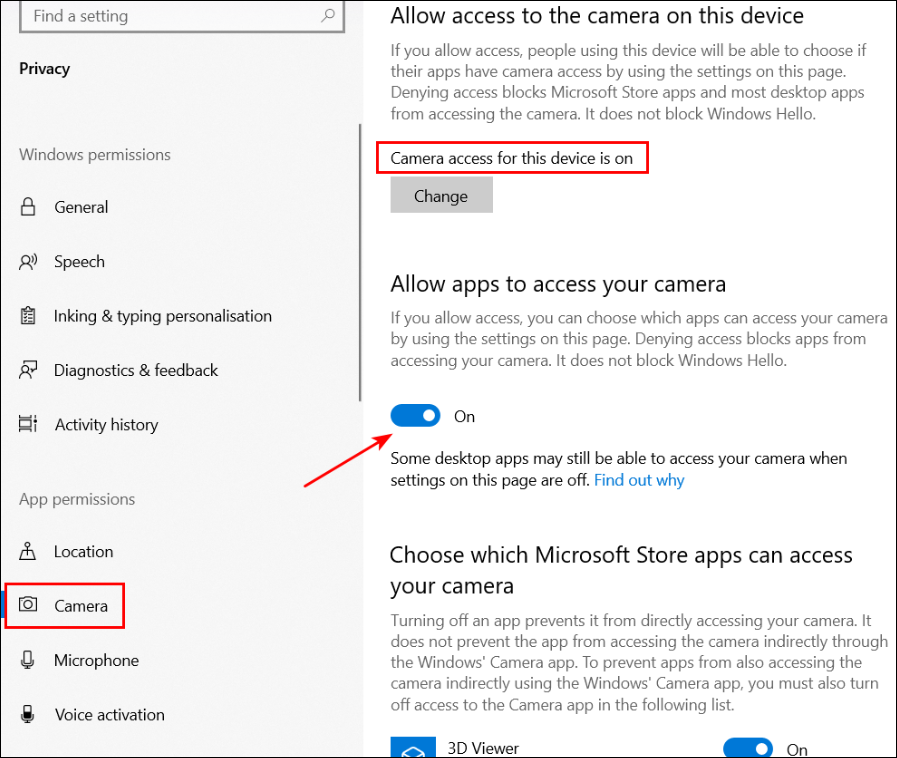This screenshot has width=897, height=758.
Task: Click the Diagnostics & feedback icon
Action: pyautogui.click(x=28, y=370)
